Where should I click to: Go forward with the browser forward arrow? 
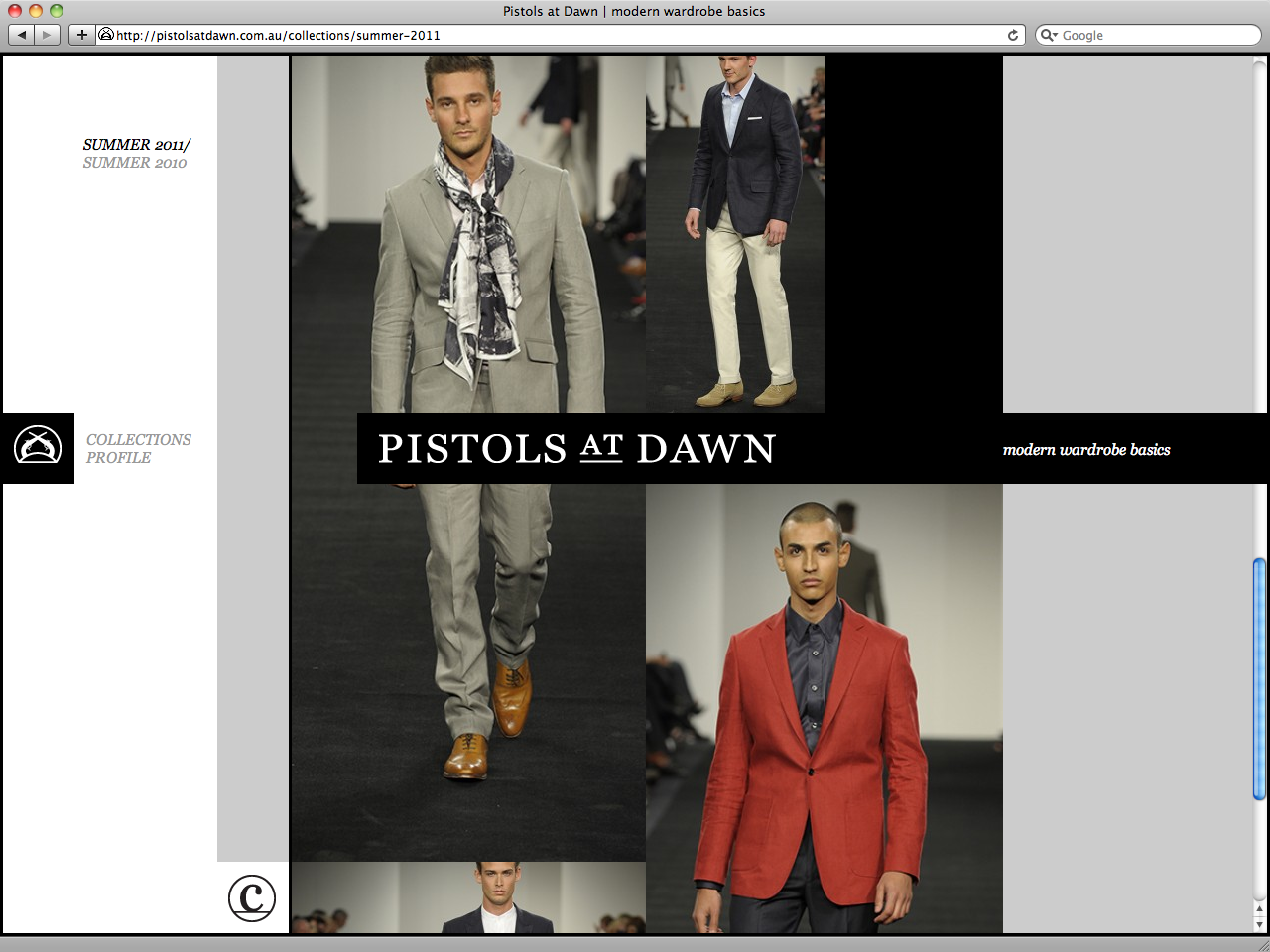click(x=47, y=35)
